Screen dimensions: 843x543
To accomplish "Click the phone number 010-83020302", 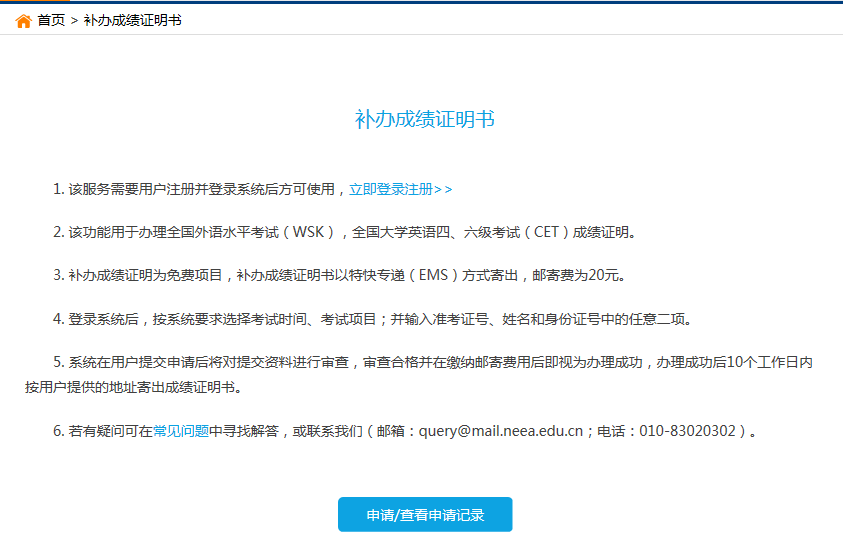I will [687, 431].
